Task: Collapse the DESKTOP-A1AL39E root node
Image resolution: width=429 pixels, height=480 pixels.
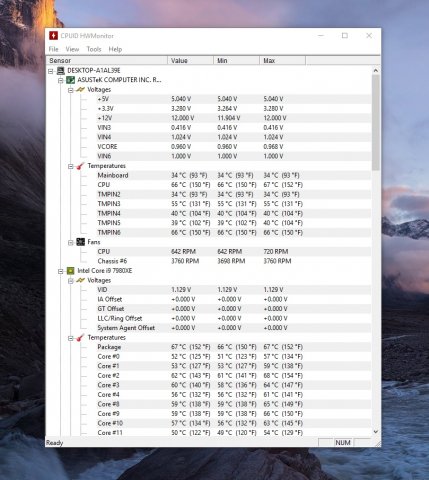Action: (x=51, y=71)
